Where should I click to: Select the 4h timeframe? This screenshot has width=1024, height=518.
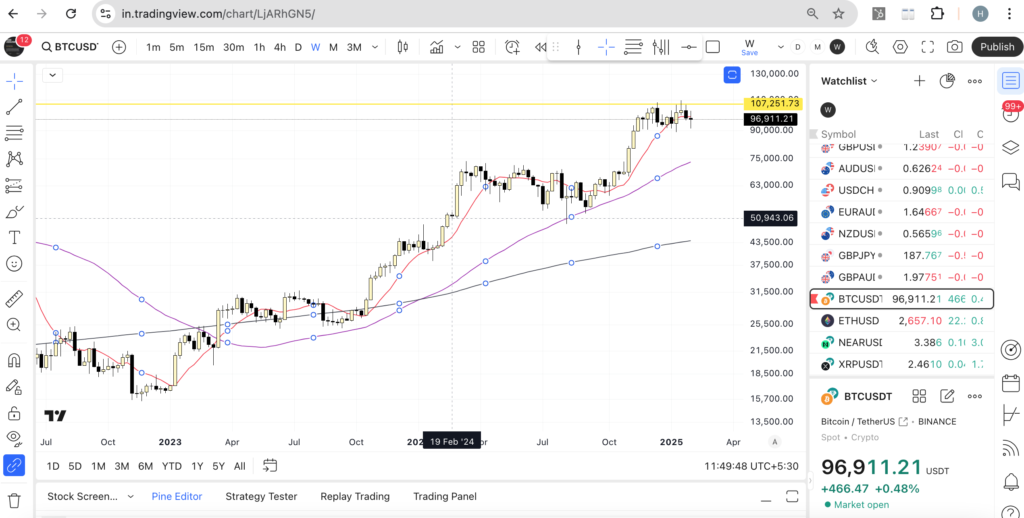pyautogui.click(x=280, y=47)
